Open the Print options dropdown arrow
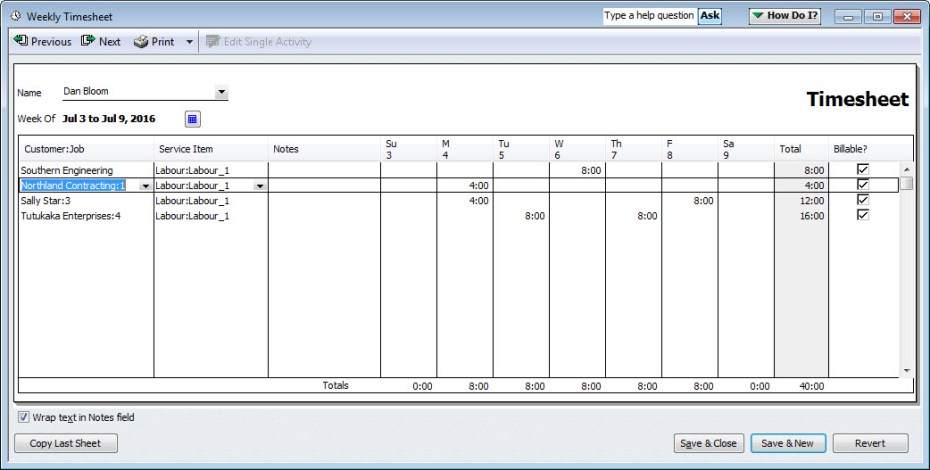Viewport: 930px width, 470px height. [190, 42]
